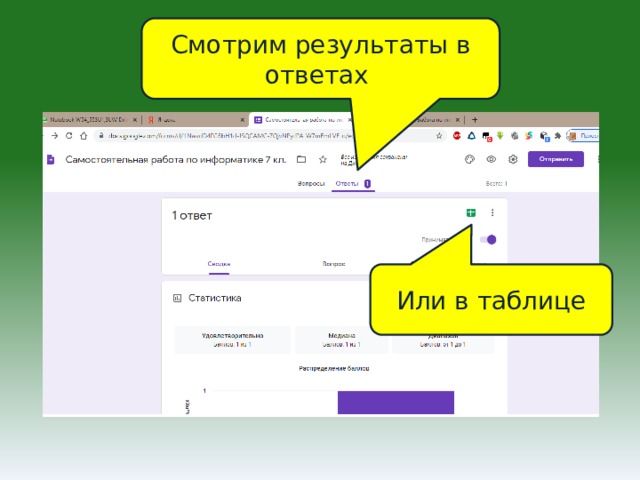Image resolution: width=640 pixels, height=480 pixels.
Task: Click the eye preview icon
Action: [491, 159]
